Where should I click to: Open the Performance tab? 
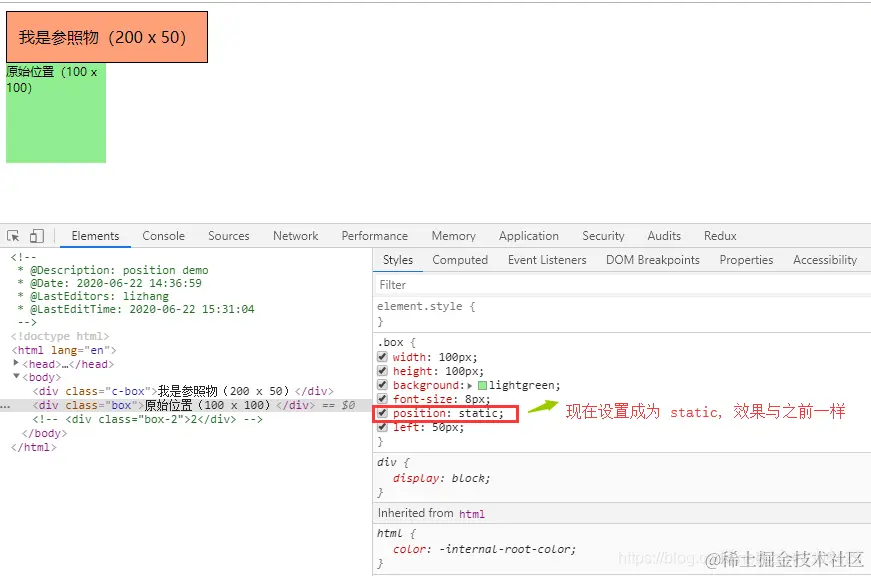coord(374,236)
